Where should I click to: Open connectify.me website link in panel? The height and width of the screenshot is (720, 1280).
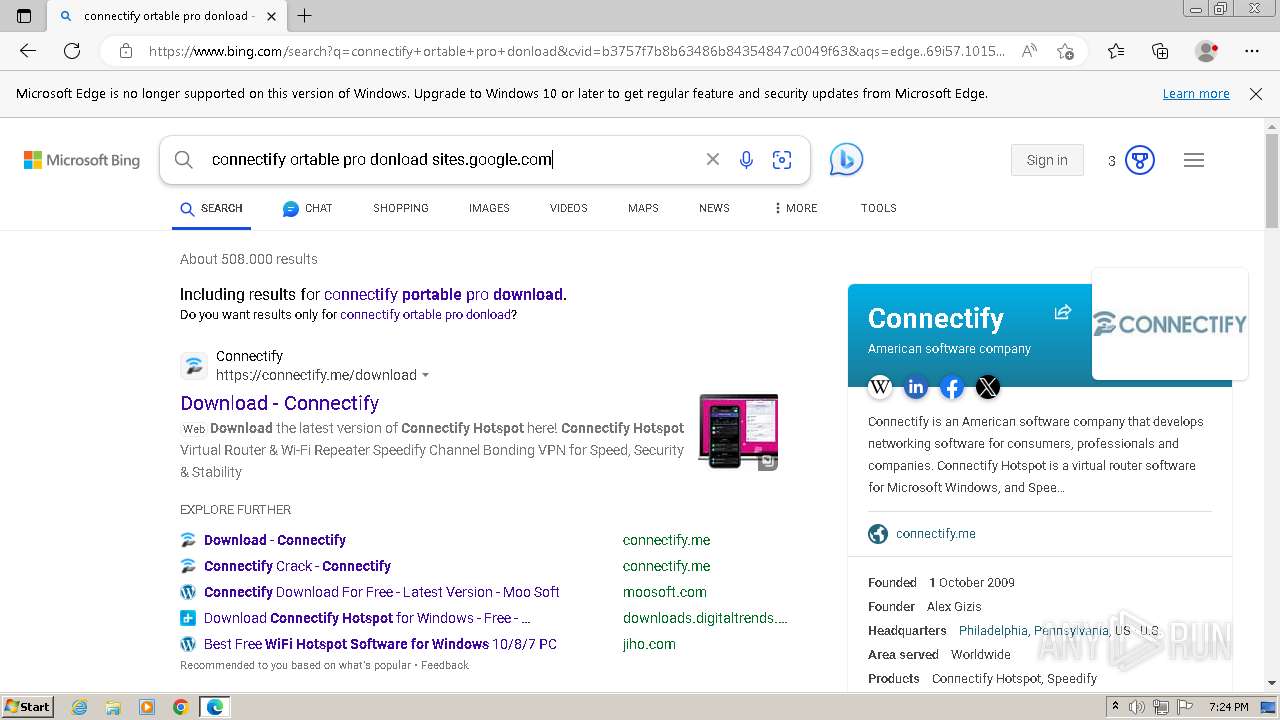pos(936,534)
